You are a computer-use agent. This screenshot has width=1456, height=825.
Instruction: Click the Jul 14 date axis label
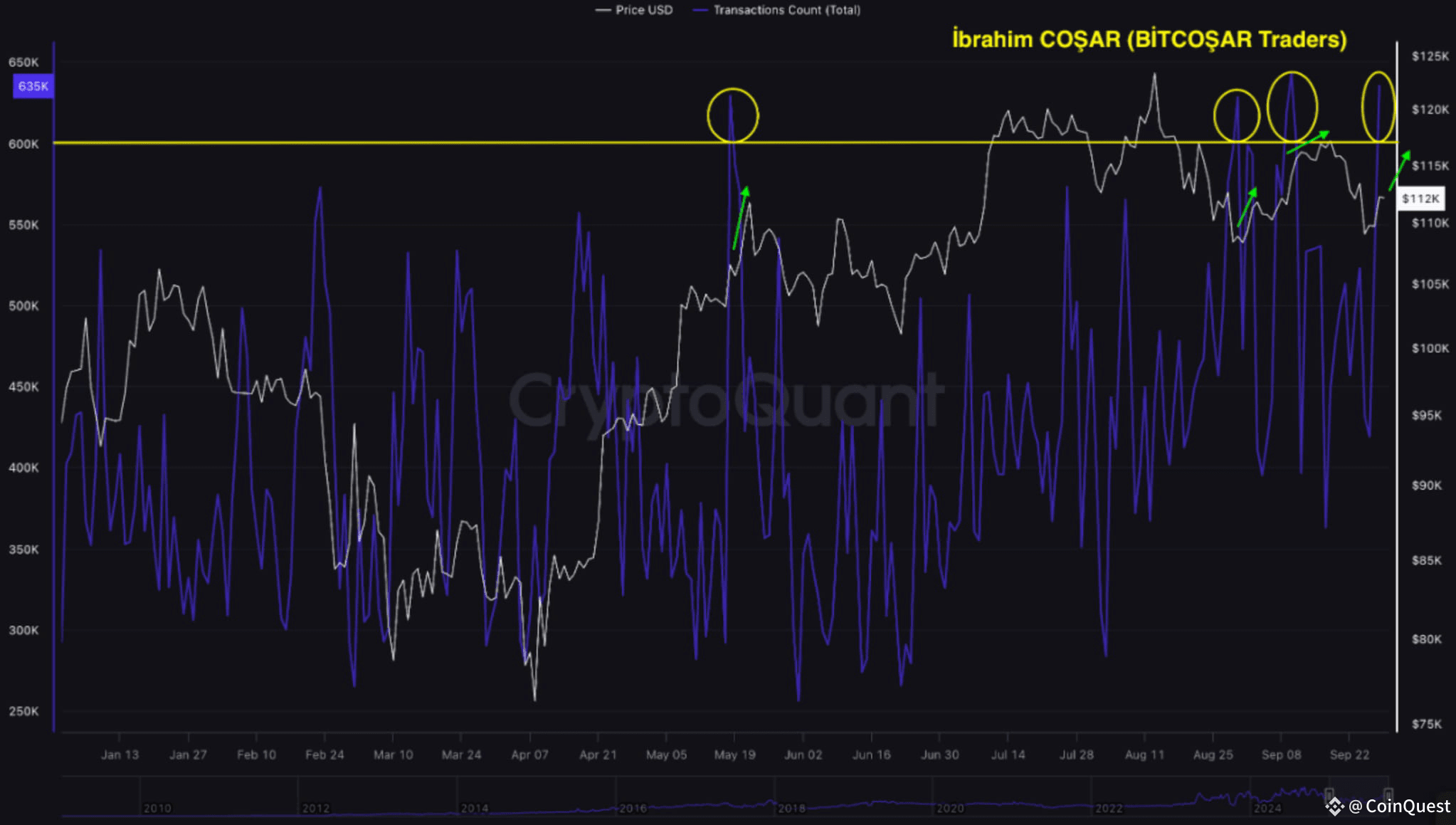1008,755
